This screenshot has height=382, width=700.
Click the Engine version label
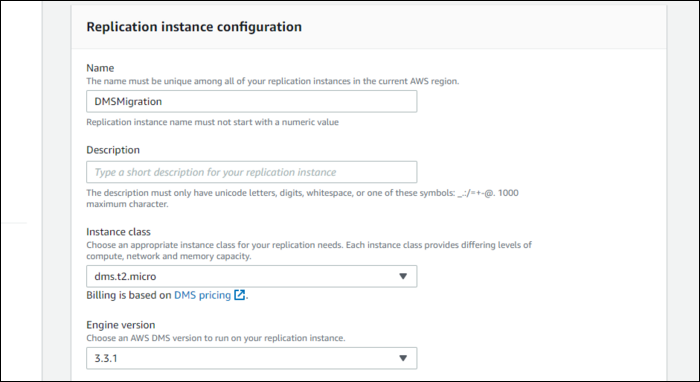[121, 325]
